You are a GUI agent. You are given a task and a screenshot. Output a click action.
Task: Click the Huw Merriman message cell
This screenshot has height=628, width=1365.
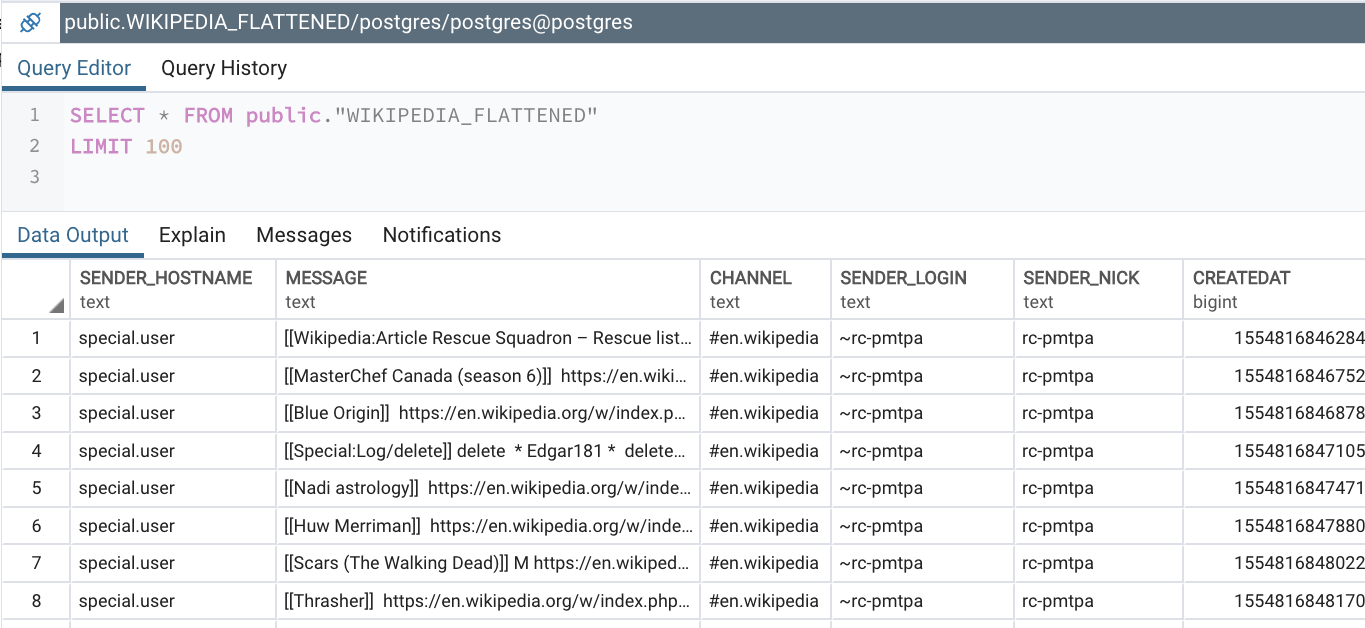(x=488, y=526)
